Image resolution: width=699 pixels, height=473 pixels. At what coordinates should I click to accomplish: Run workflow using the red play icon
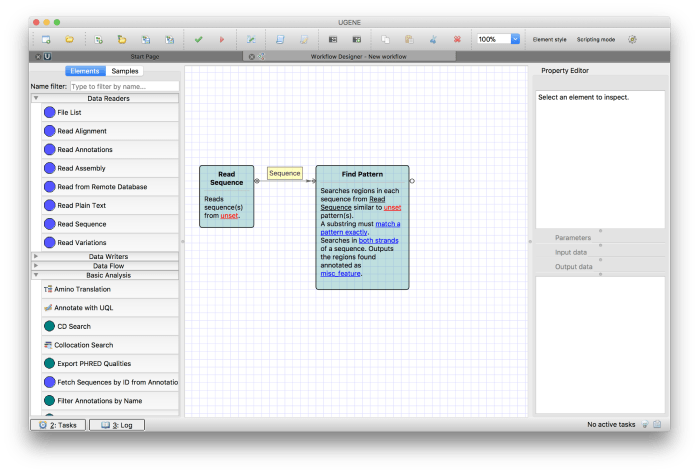click(222, 39)
